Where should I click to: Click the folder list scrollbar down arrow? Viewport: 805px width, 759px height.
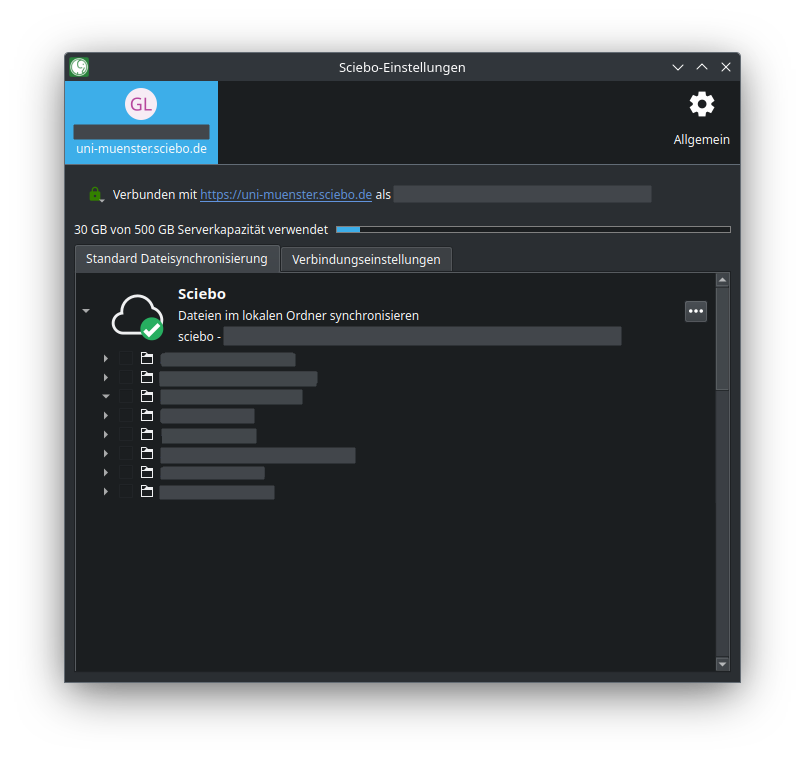723,664
